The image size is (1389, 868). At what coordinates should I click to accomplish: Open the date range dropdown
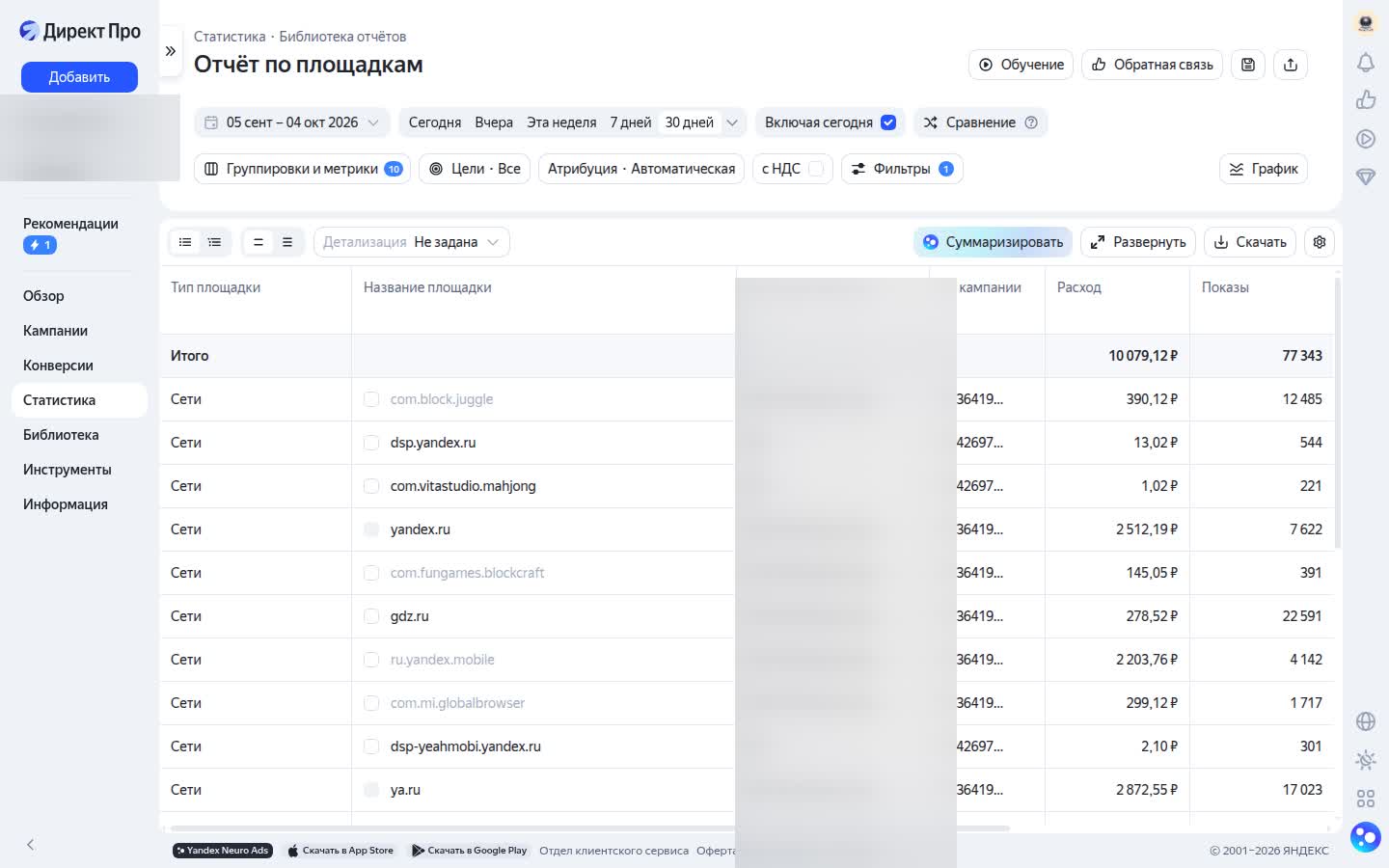click(292, 122)
